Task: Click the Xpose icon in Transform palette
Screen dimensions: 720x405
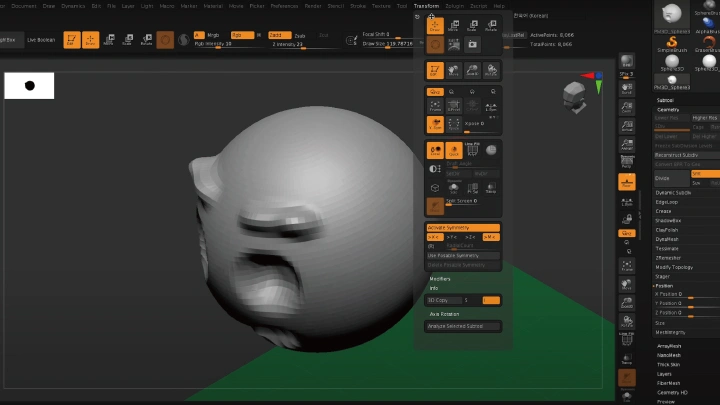Action: pos(454,124)
